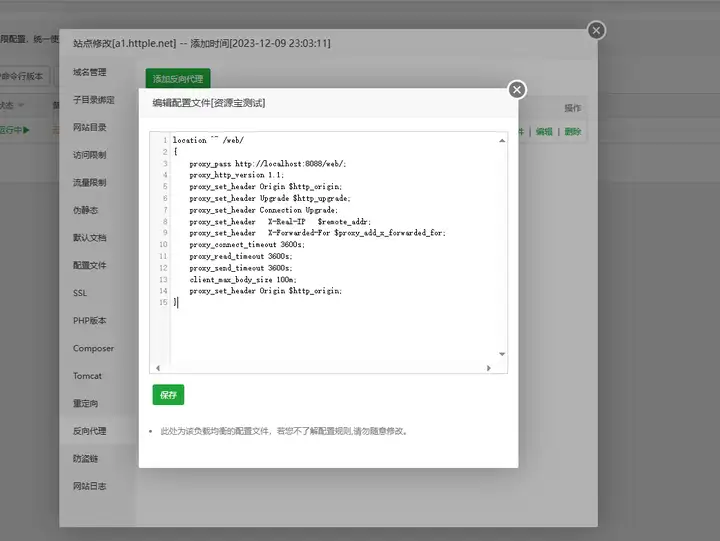Click the 命令行版本 button in background page

point(23,76)
